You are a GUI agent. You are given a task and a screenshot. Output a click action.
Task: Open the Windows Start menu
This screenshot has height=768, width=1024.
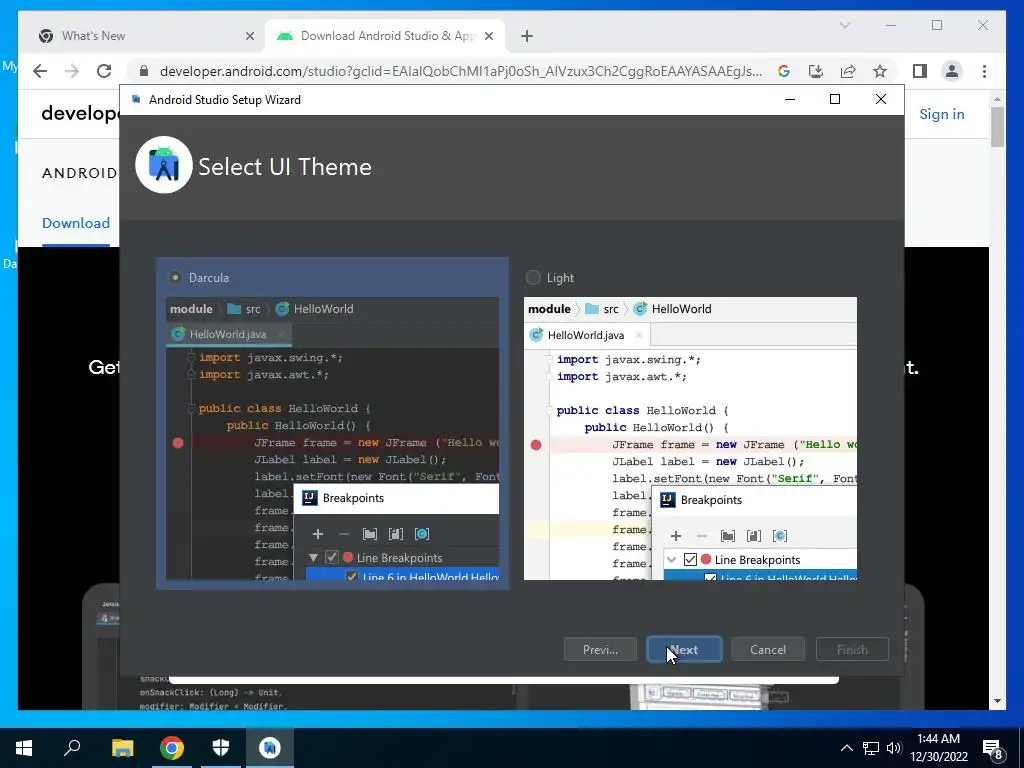[x=24, y=748]
